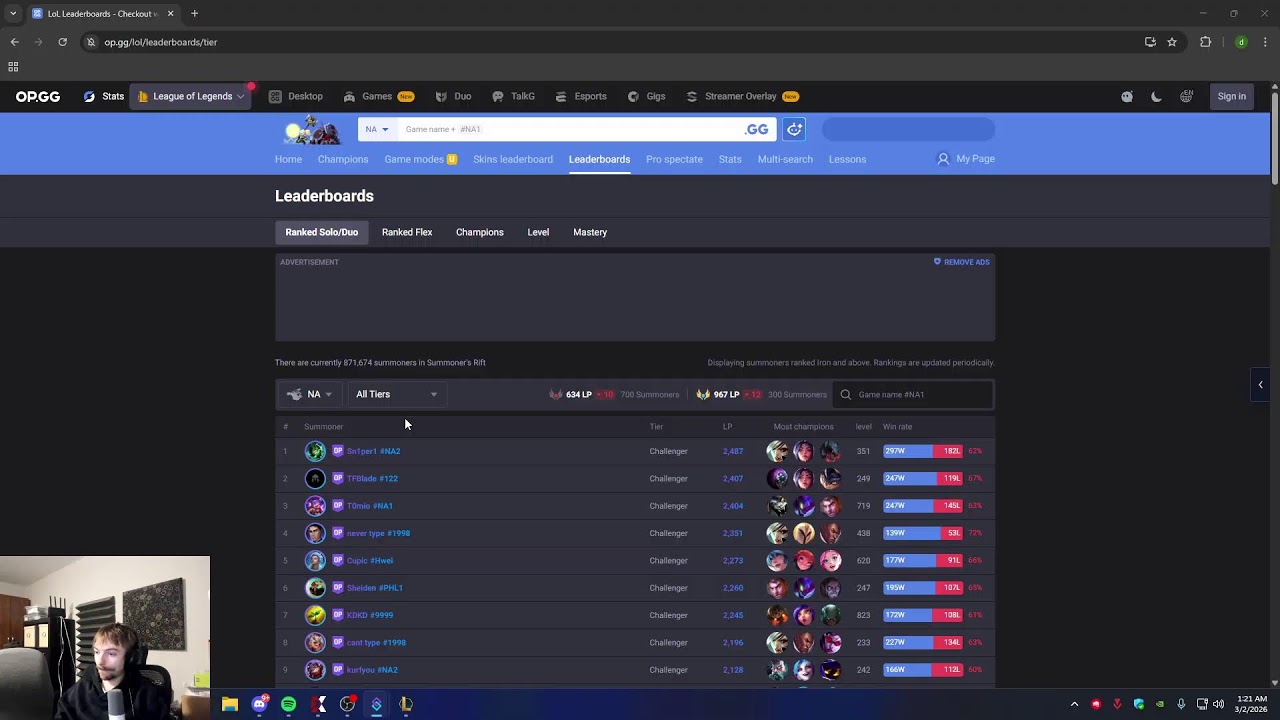Open File Explorer from the taskbar
Image resolution: width=1280 pixels, height=720 pixels.
click(230, 704)
